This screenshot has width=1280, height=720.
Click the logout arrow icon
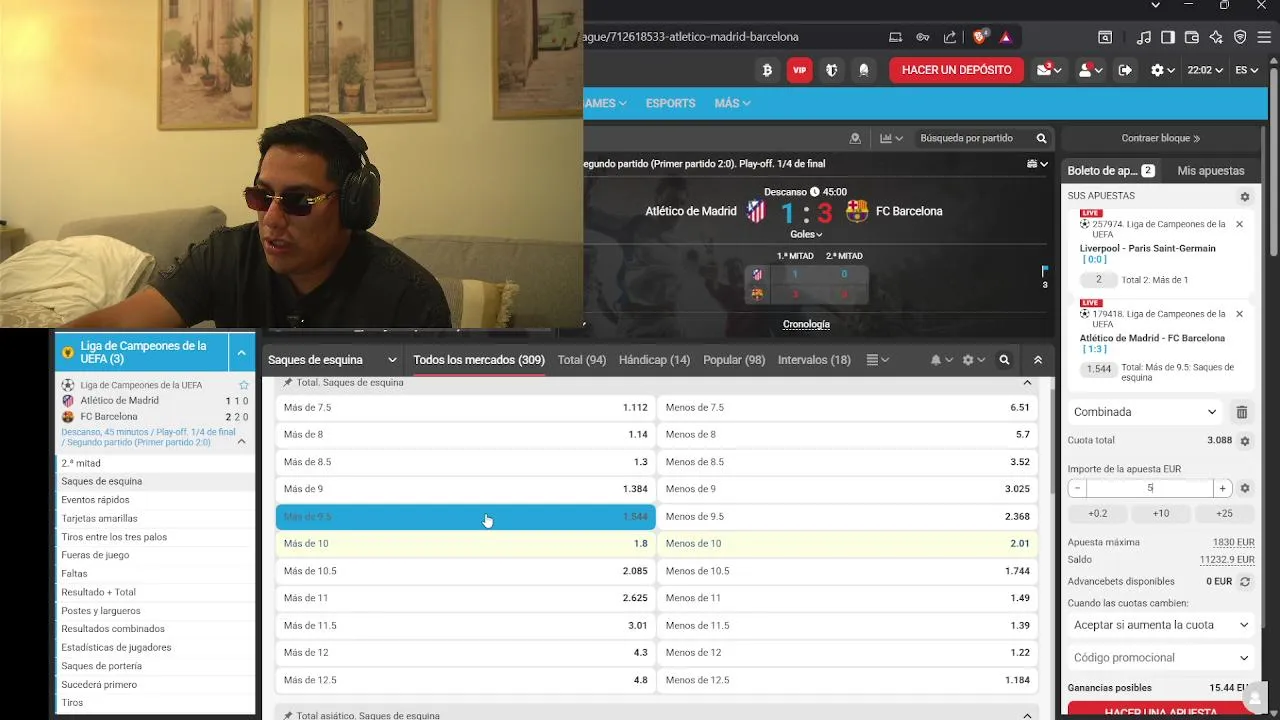[x=1125, y=70]
